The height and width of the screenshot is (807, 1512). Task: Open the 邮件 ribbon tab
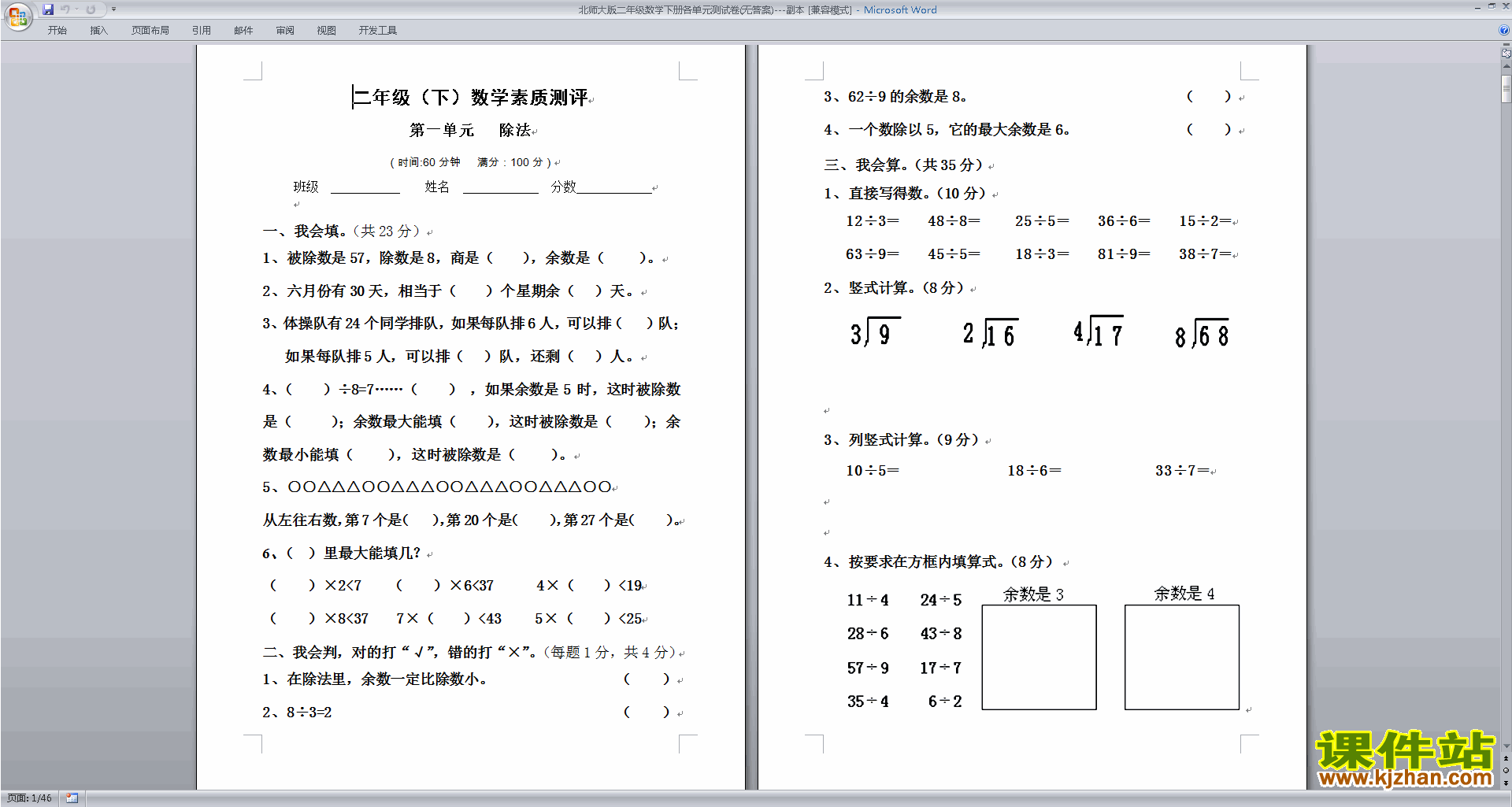point(243,30)
